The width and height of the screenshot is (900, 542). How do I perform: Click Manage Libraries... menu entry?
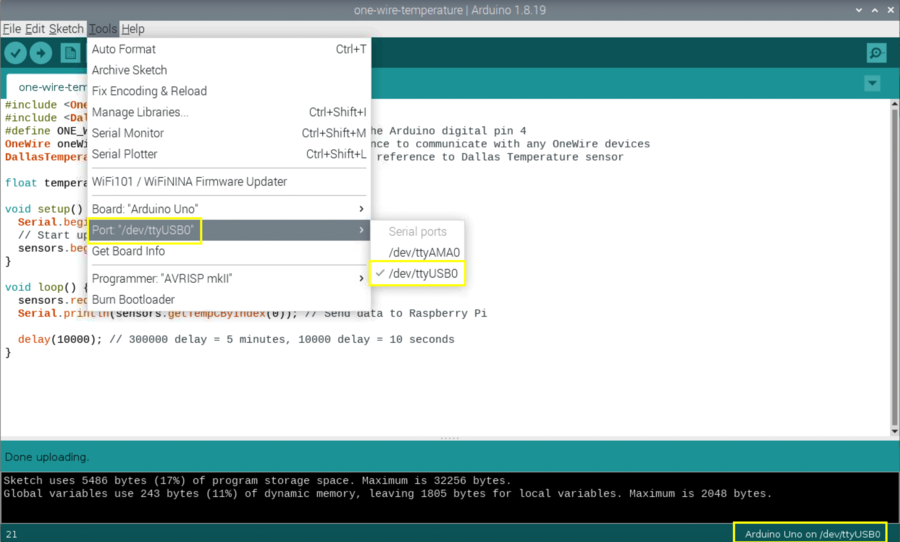[x=140, y=112]
